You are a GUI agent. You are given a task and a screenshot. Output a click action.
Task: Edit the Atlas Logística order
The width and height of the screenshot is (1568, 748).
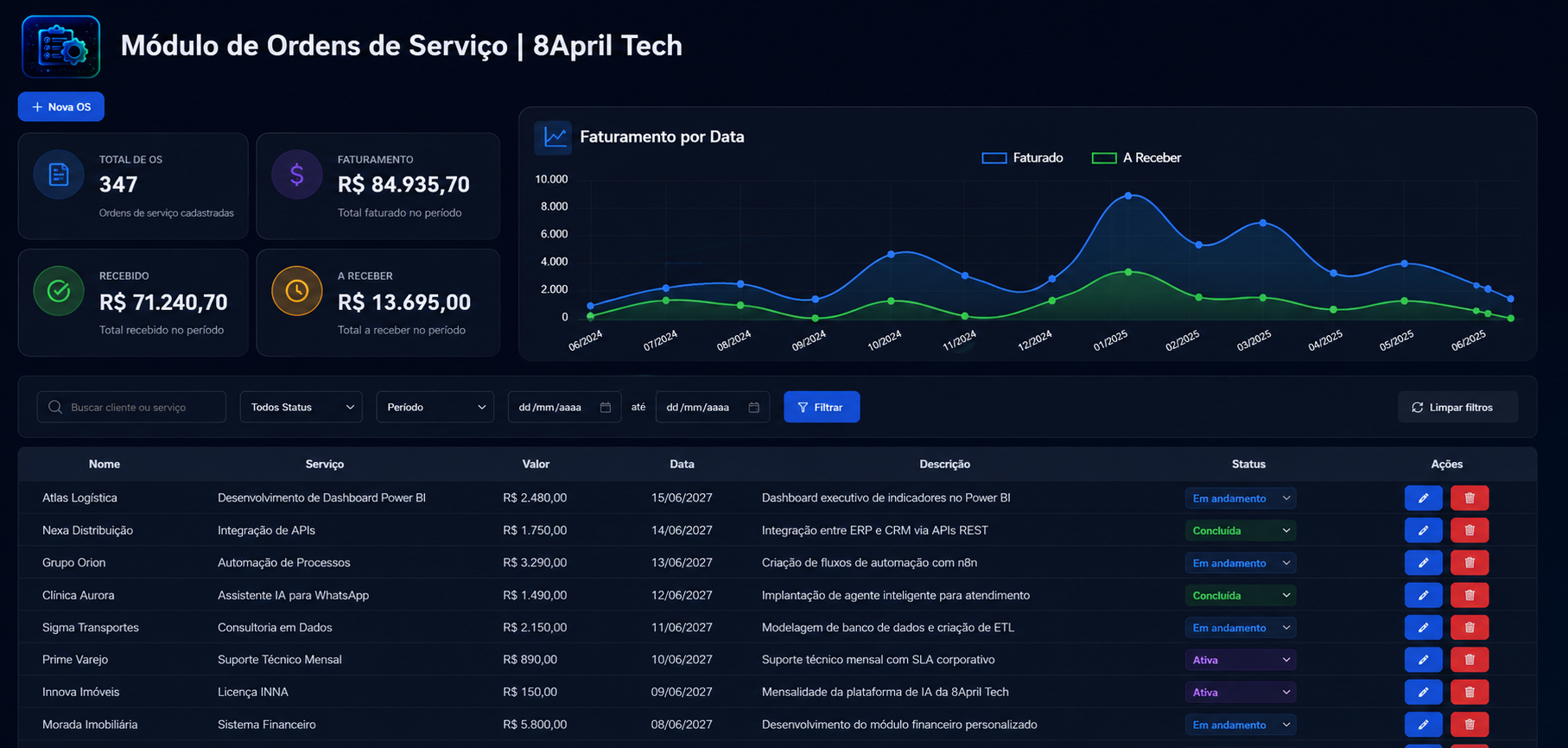[x=1423, y=498]
